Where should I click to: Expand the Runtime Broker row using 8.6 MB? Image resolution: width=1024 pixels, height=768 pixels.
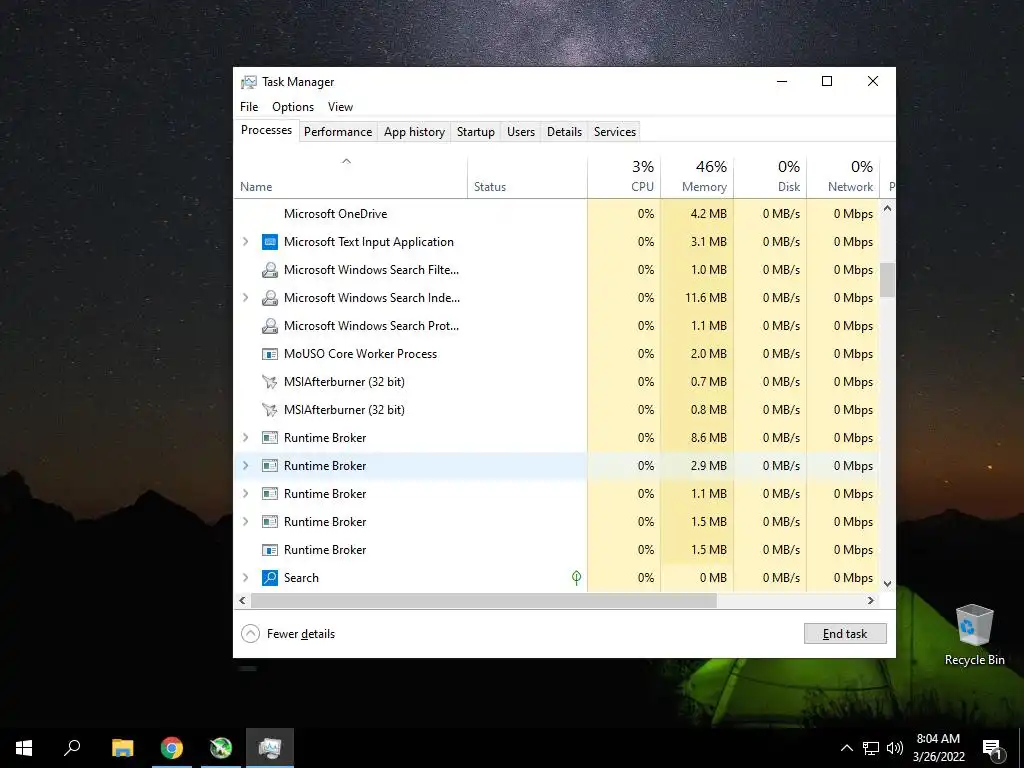[x=246, y=438]
